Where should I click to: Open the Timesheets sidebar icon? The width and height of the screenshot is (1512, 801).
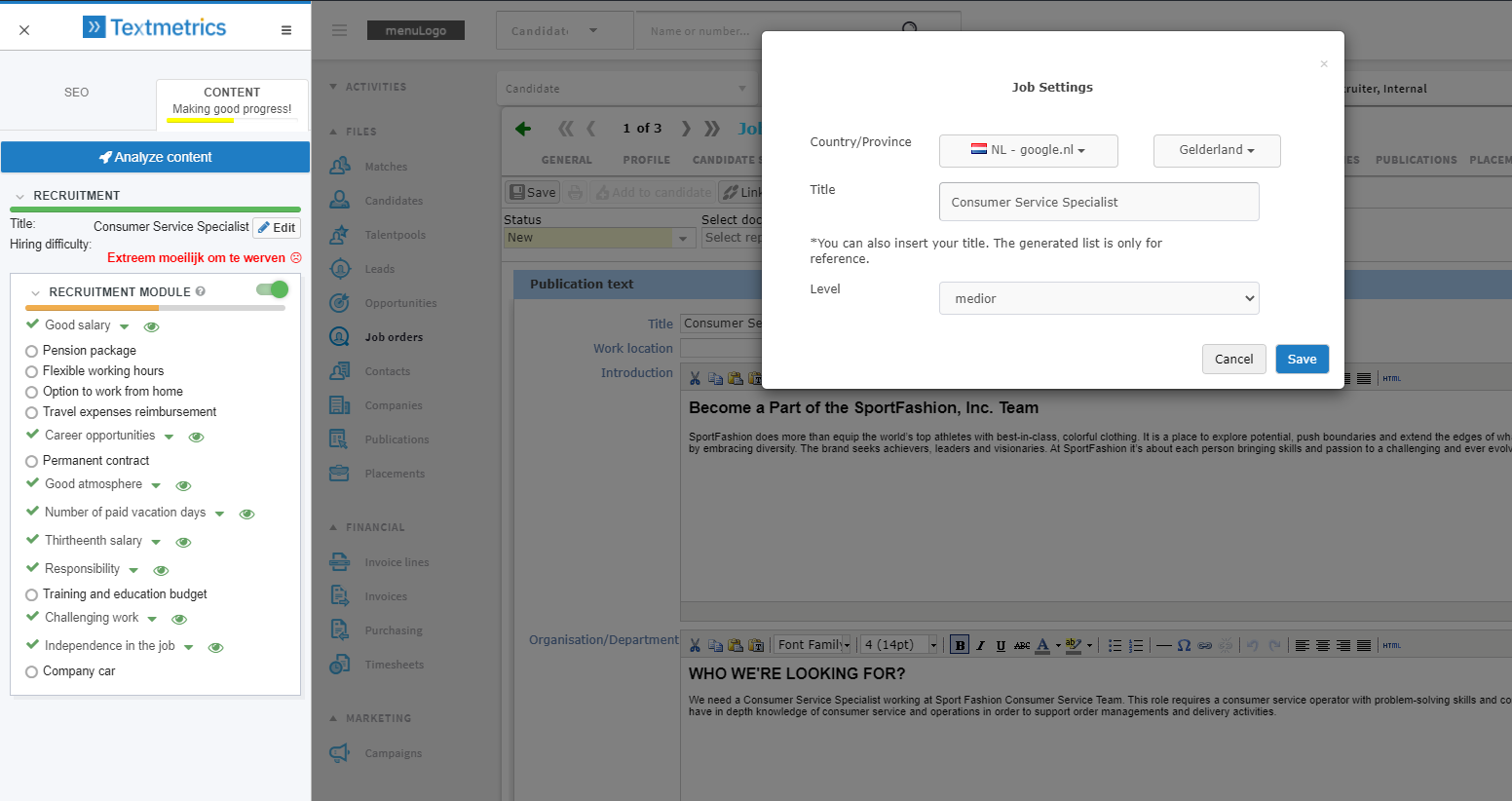pos(339,664)
